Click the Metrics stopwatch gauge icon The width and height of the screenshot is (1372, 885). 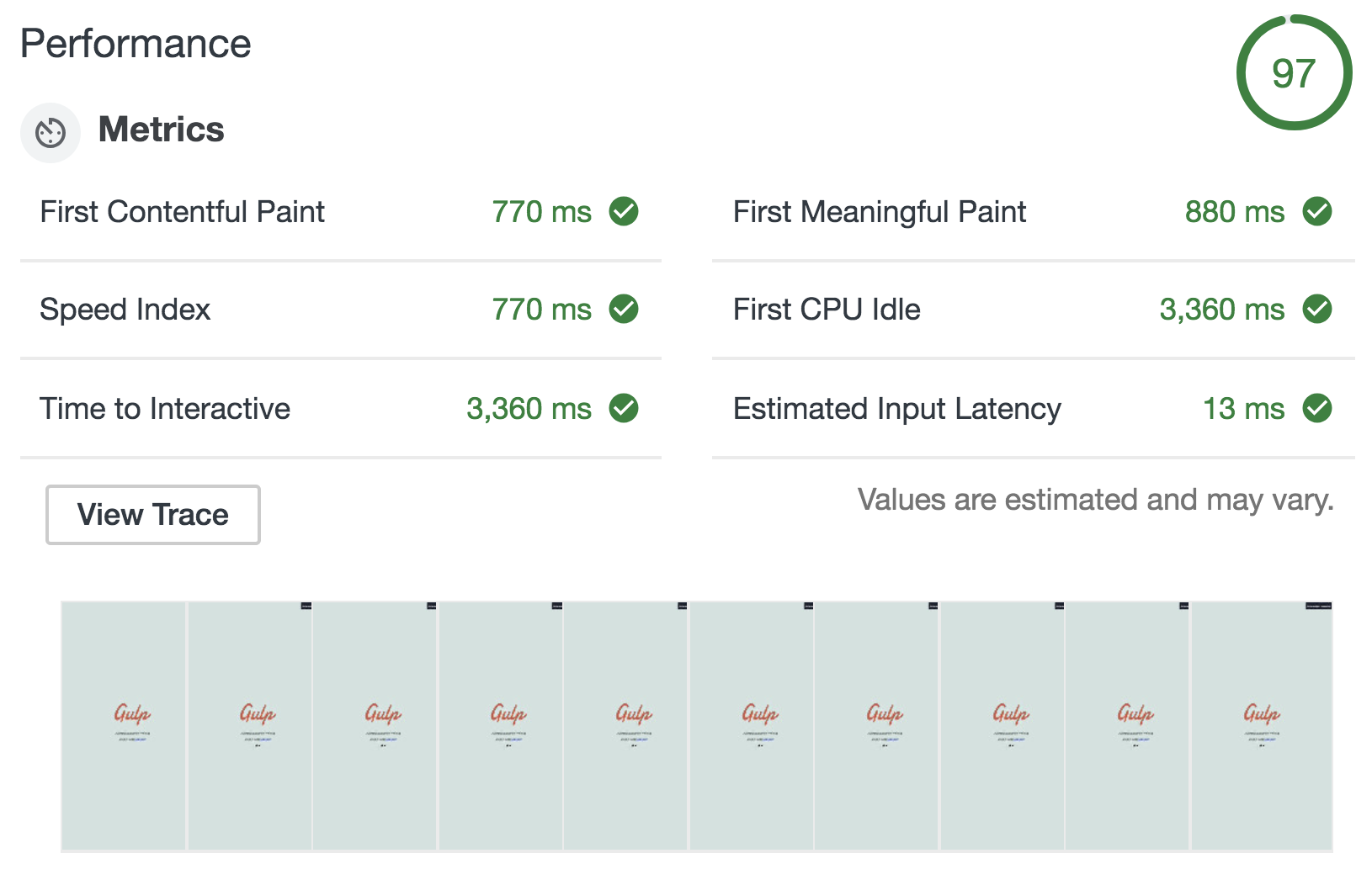51,132
